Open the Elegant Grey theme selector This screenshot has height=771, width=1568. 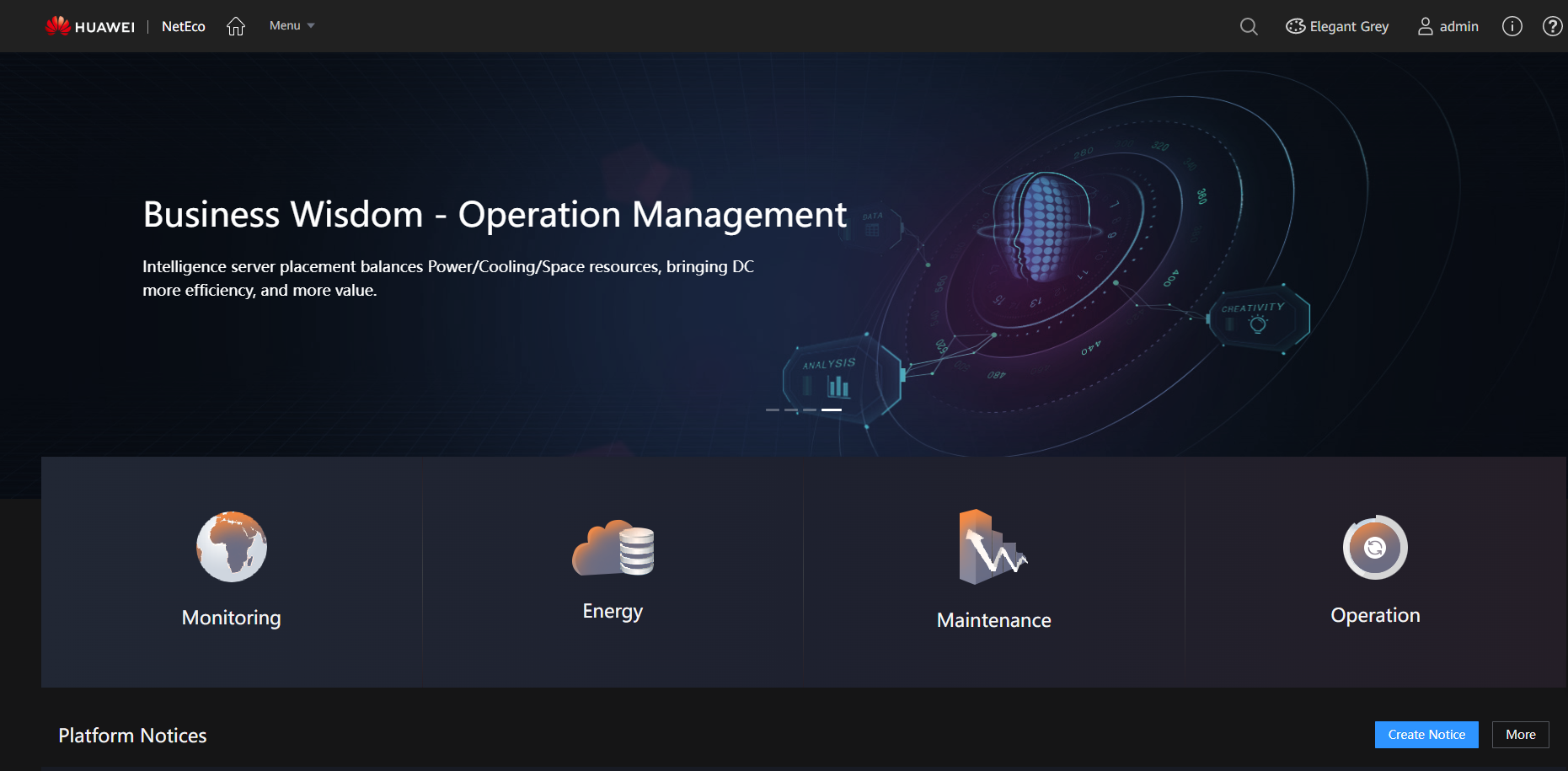coord(1337,26)
